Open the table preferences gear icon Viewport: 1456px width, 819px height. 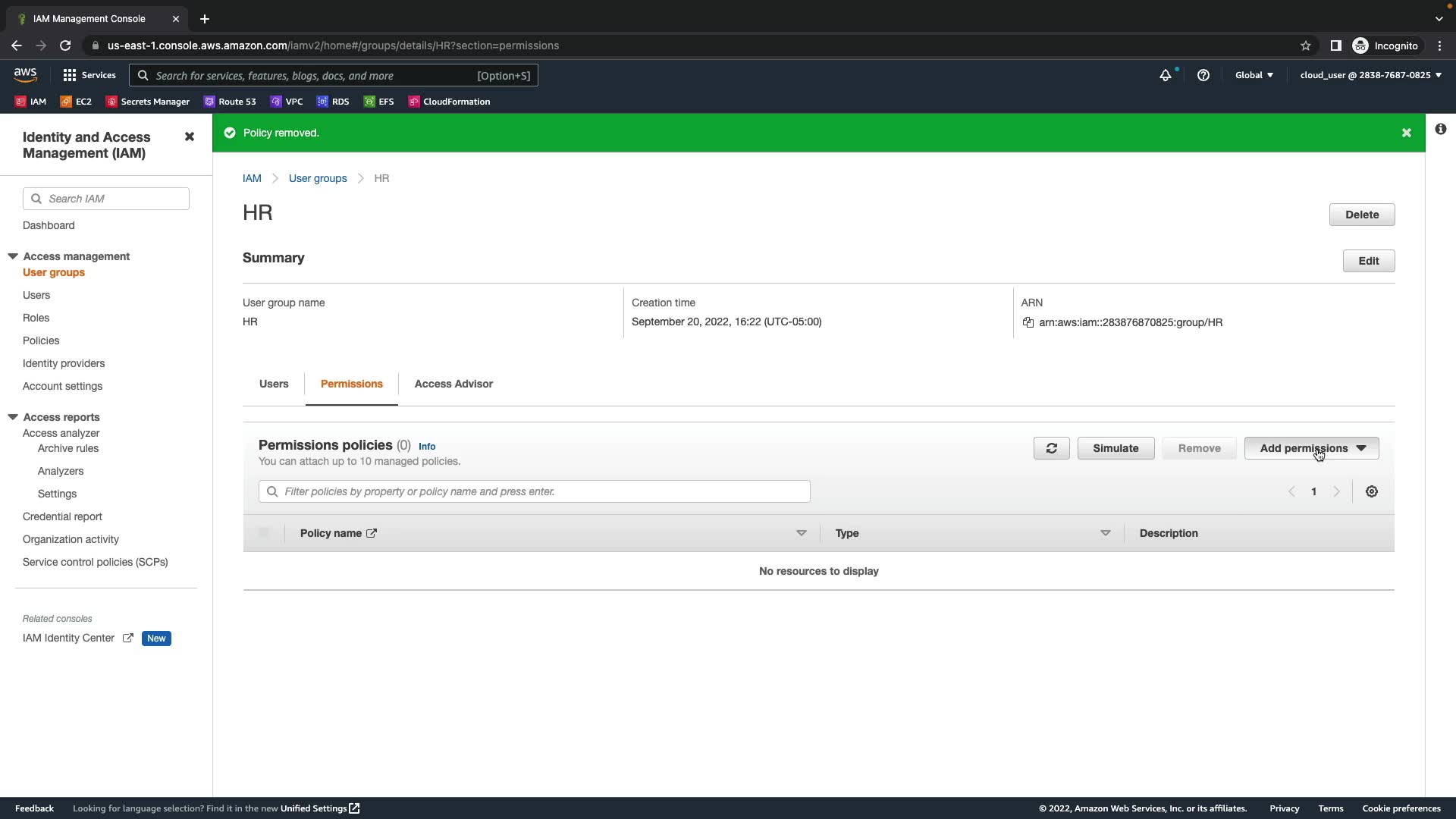click(x=1371, y=491)
